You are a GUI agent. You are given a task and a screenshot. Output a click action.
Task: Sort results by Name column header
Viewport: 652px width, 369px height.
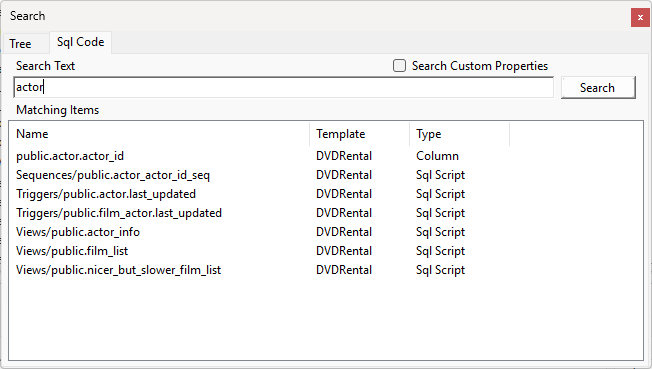[x=159, y=134]
